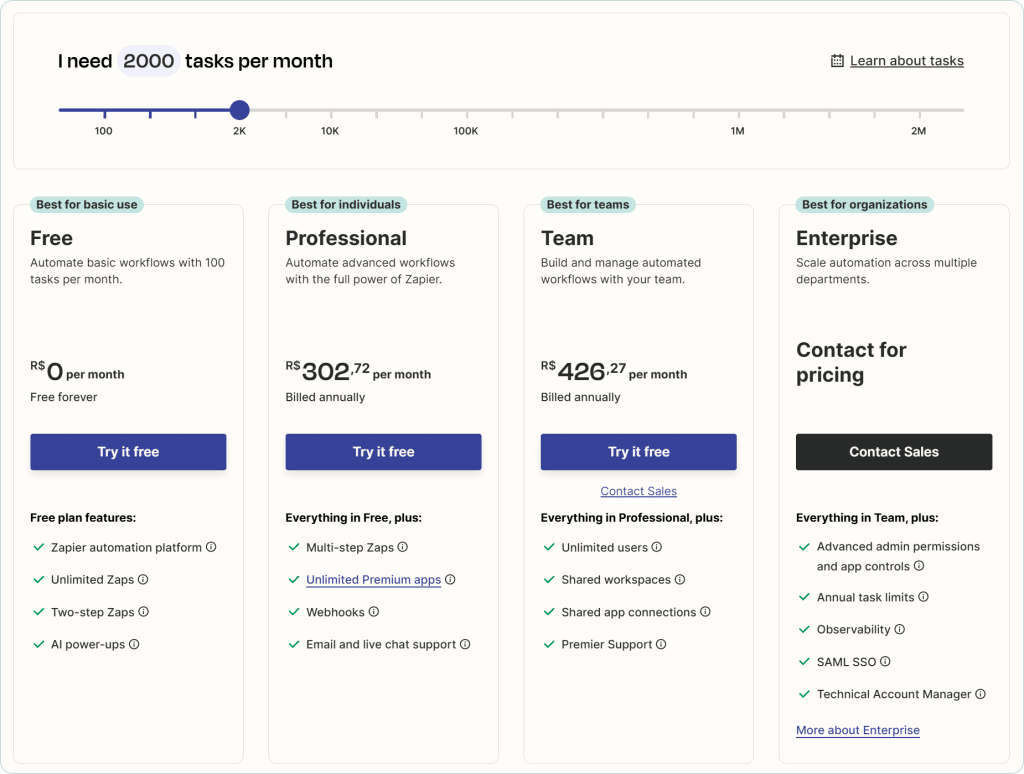
Task: Open Contact Sales link under Team plan
Action: [639, 491]
